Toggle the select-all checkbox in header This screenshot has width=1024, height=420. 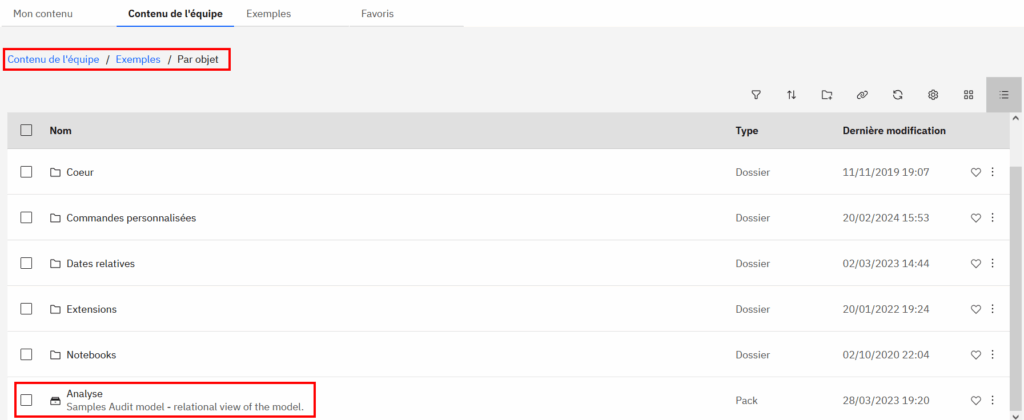tap(27, 131)
